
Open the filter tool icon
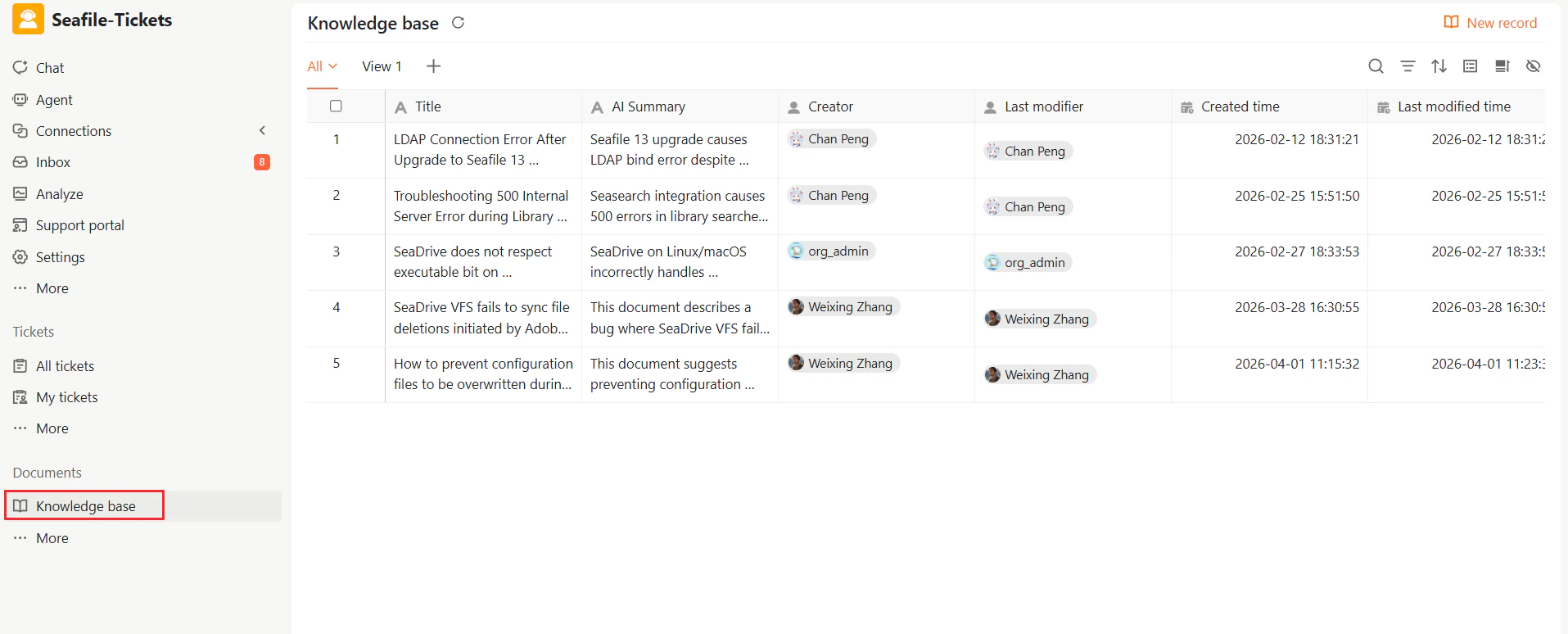point(1408,66)
